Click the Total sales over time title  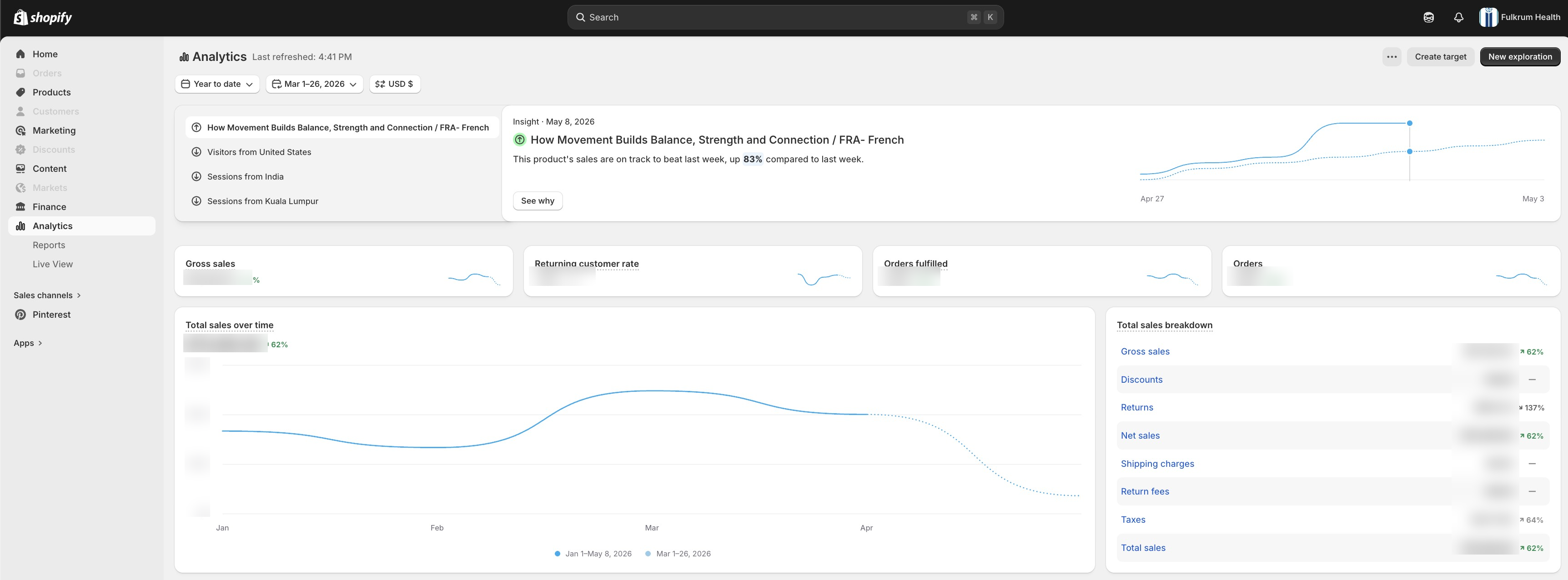230,325
